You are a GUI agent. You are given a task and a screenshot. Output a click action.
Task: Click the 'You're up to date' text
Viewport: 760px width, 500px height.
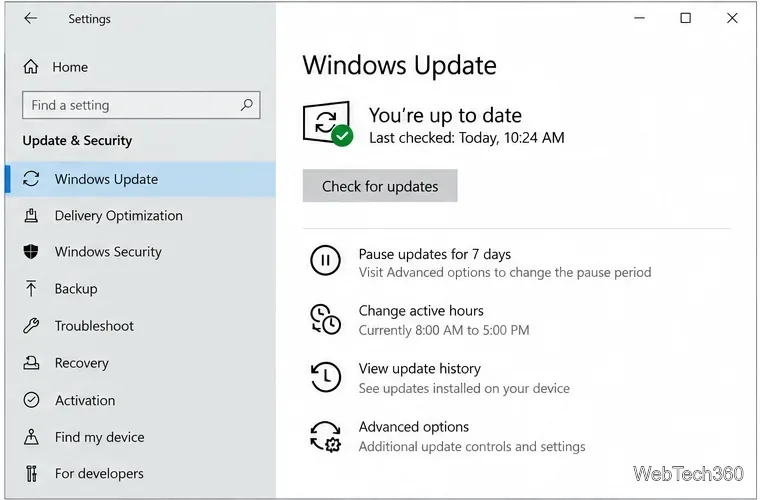445,115
